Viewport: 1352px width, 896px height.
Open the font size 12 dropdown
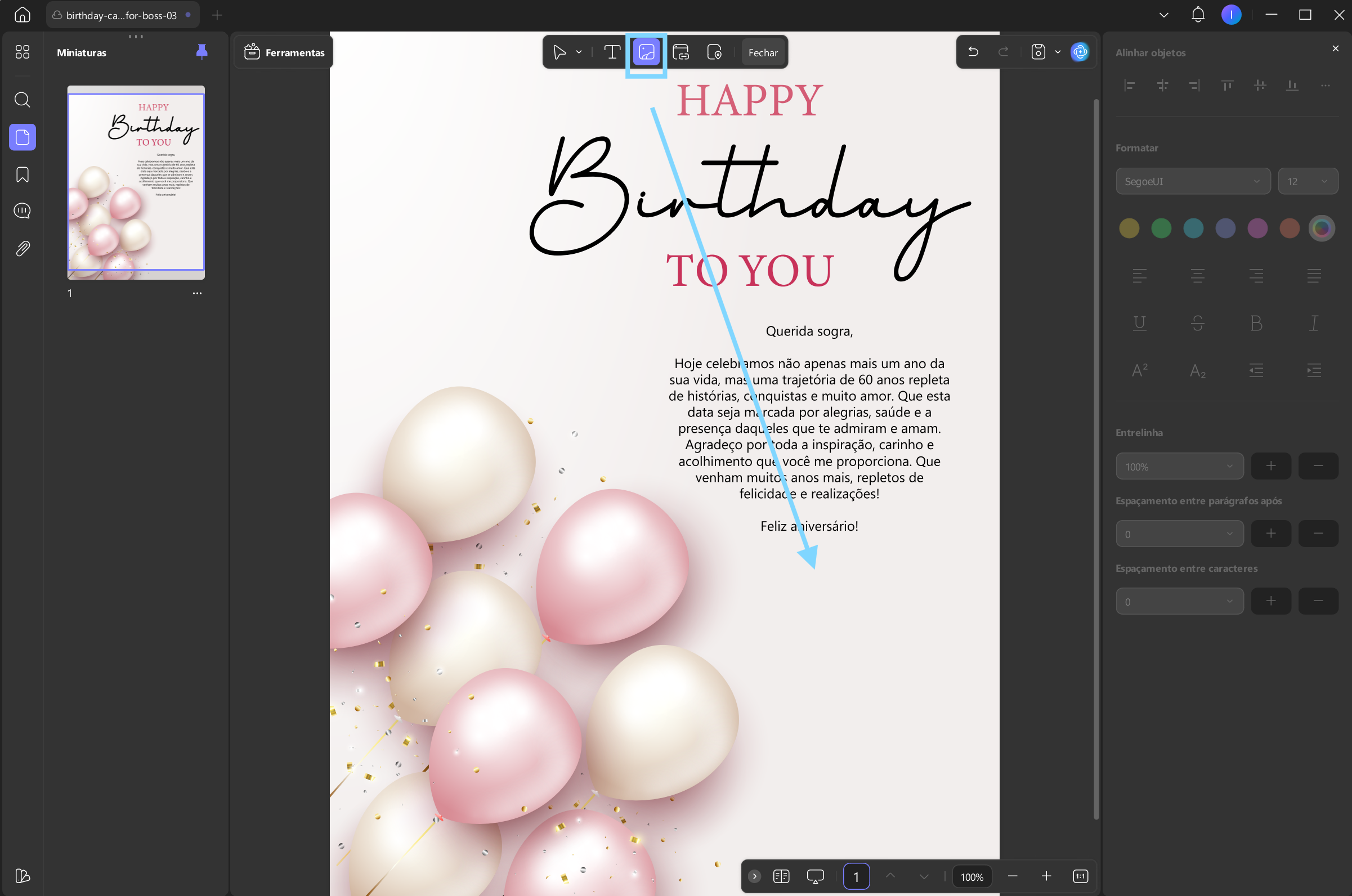tap(1308, 181)
